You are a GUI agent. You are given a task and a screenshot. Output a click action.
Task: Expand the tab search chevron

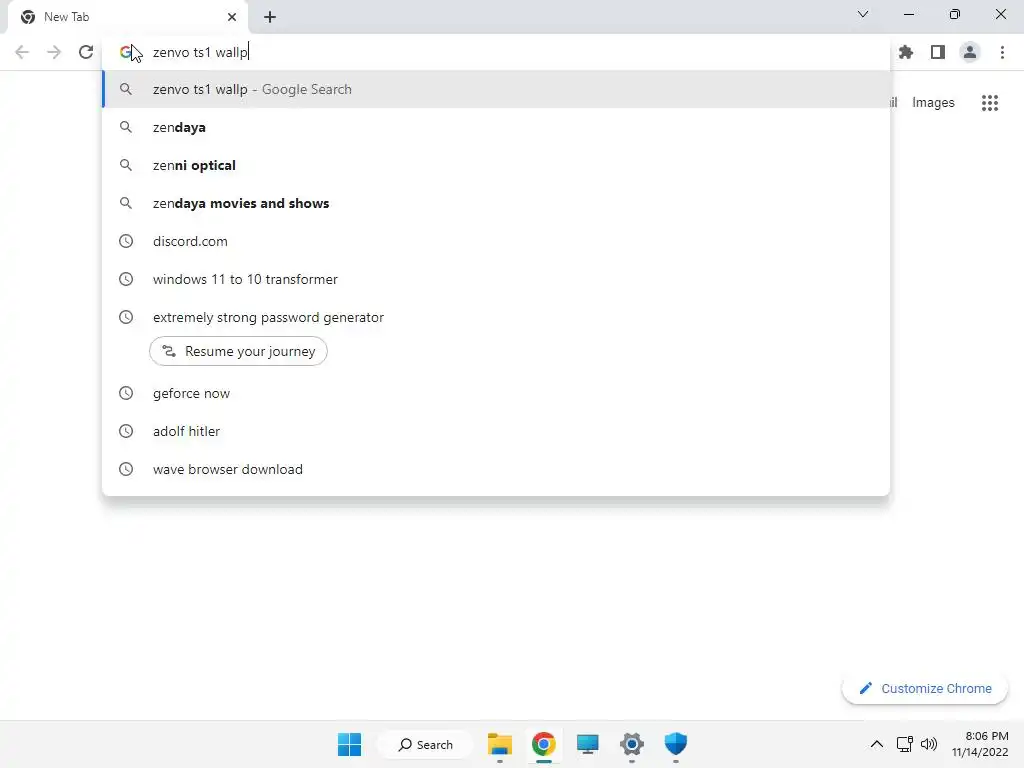point(863,14)
